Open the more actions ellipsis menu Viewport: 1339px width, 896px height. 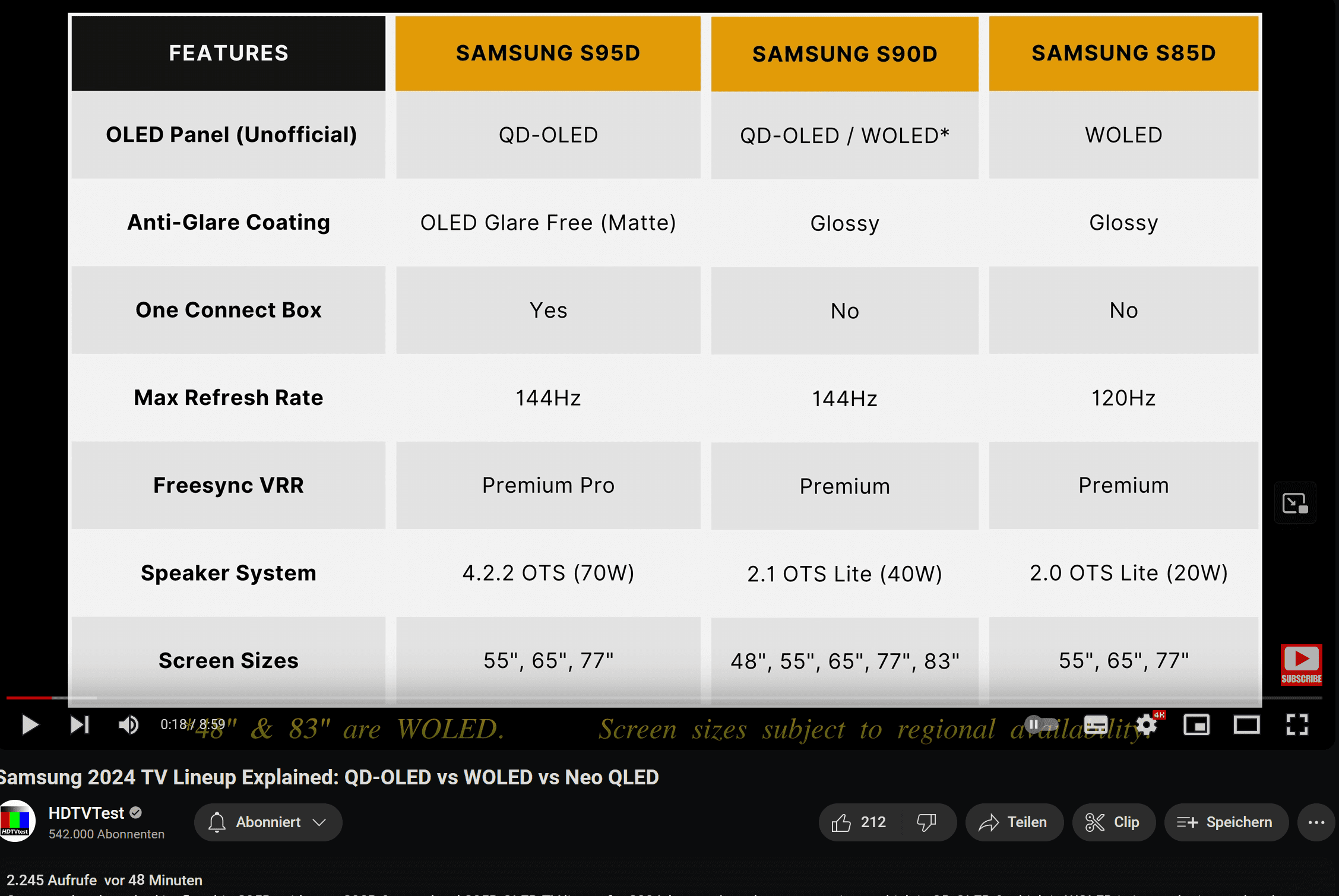coord(1316,822)
